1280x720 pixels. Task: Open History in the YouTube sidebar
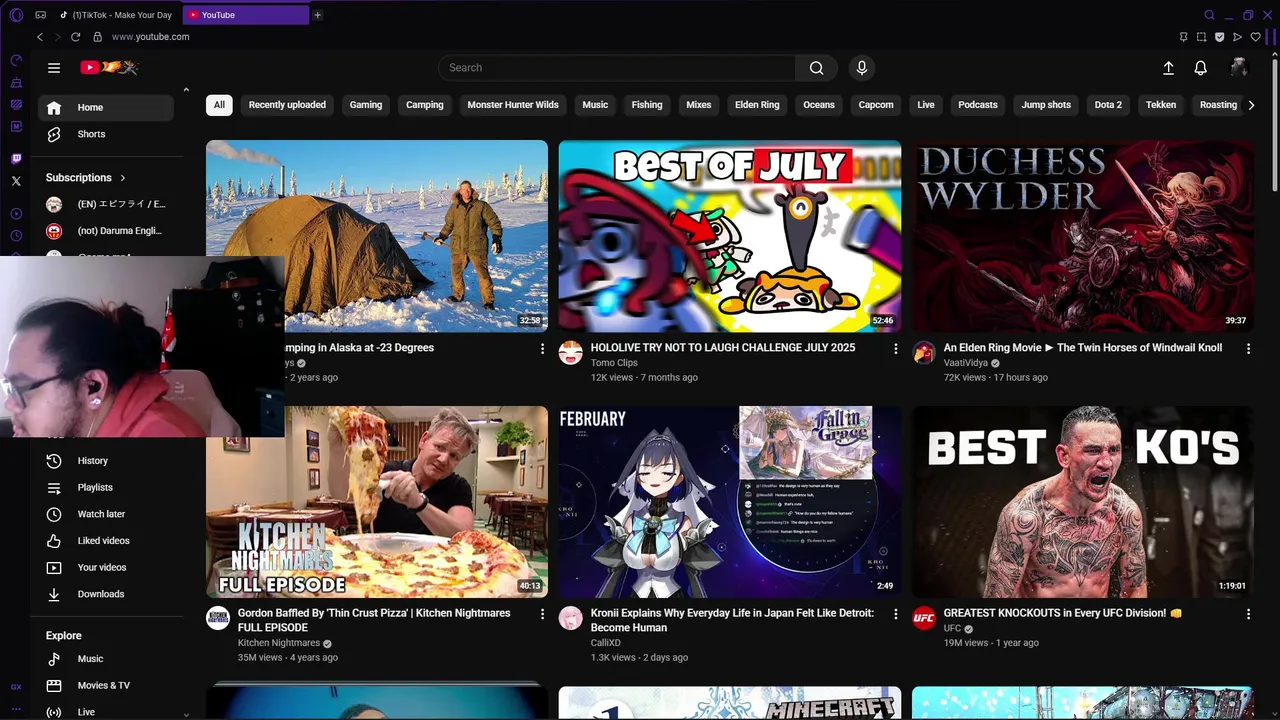(106, 461)
